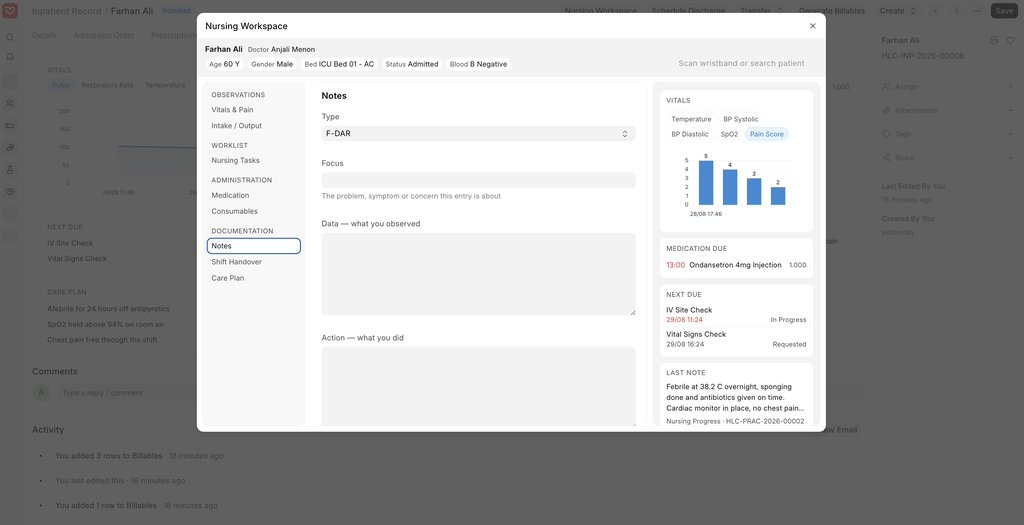Image resolution: width=1024 pixels, height=525 pixels.
Task: Add assignment via plus next to Assign
Action: click(1010, 86)
